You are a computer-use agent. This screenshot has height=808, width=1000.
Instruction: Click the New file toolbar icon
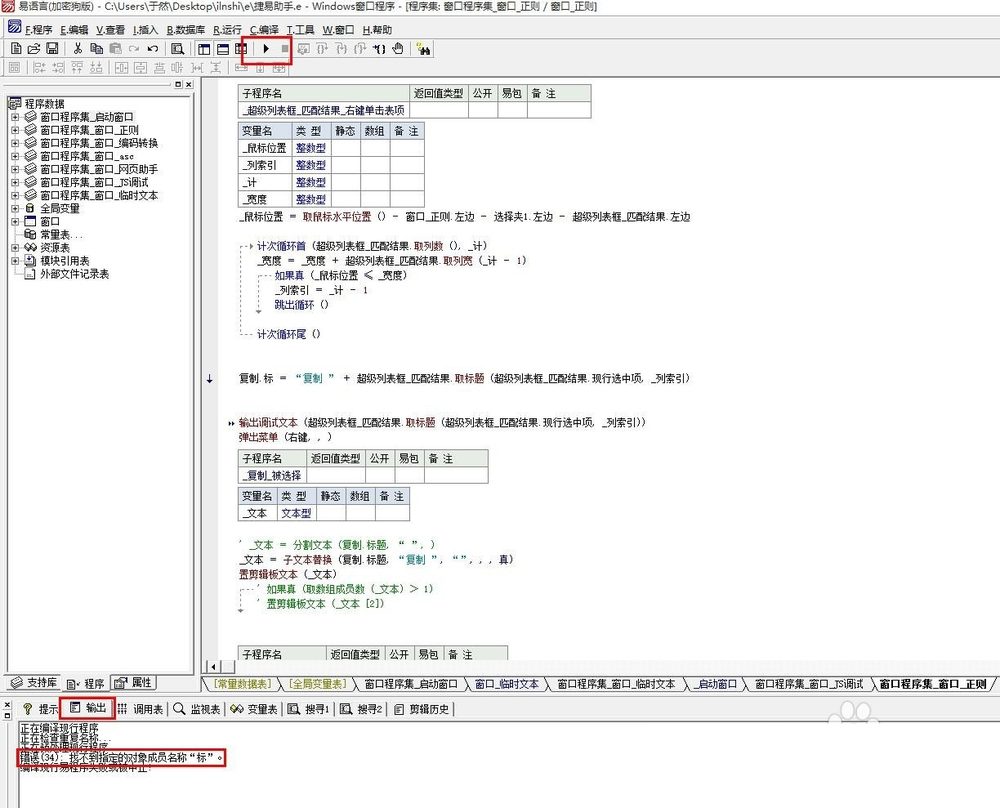(16, 48)
